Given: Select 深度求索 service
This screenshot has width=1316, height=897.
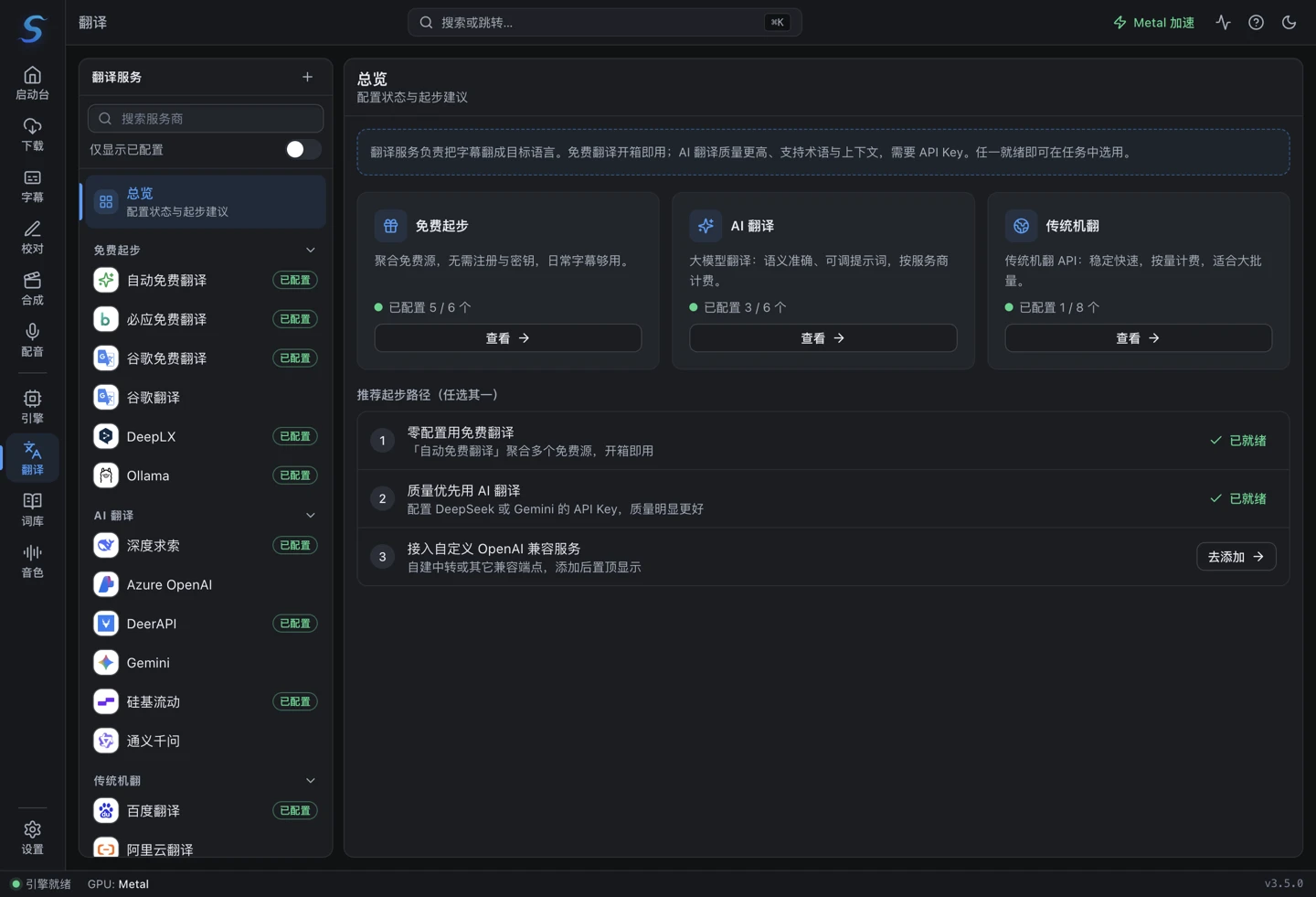Looking at the screenshot, I should [206, 545].
